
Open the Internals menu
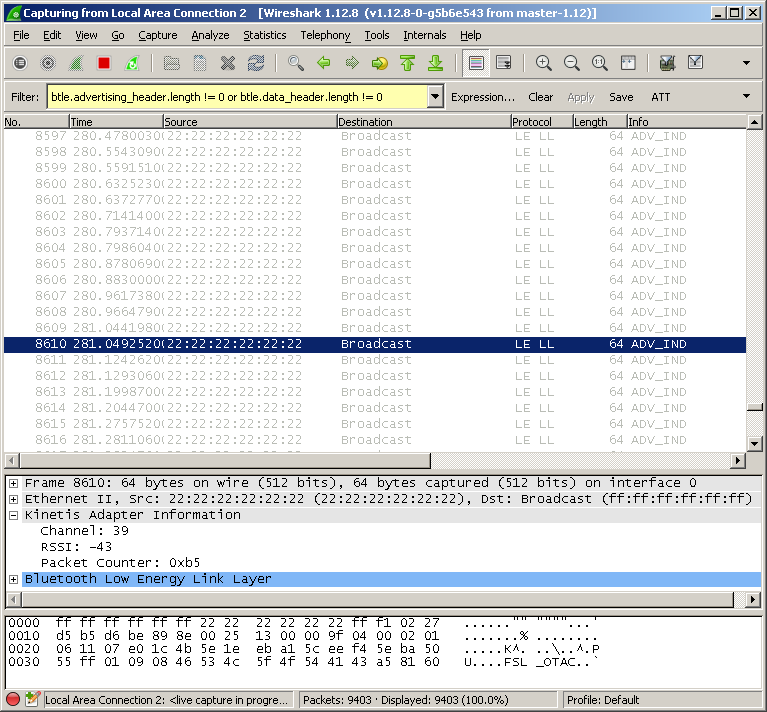(x=425, y=35)
